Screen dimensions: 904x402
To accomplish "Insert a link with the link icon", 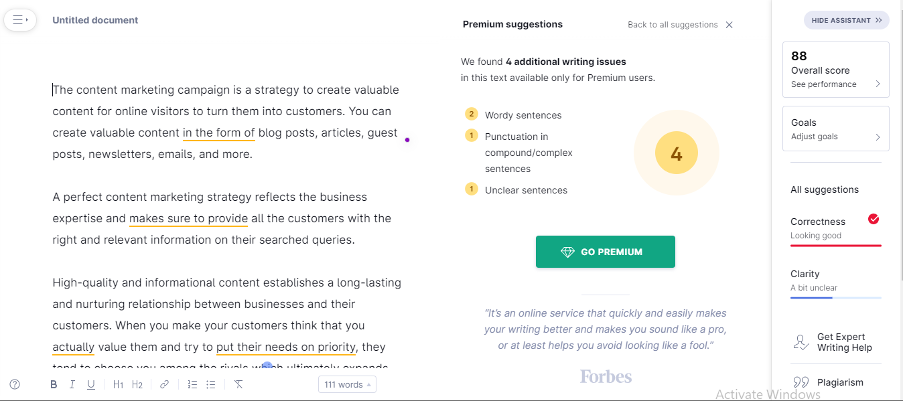I will pos(164,384).
